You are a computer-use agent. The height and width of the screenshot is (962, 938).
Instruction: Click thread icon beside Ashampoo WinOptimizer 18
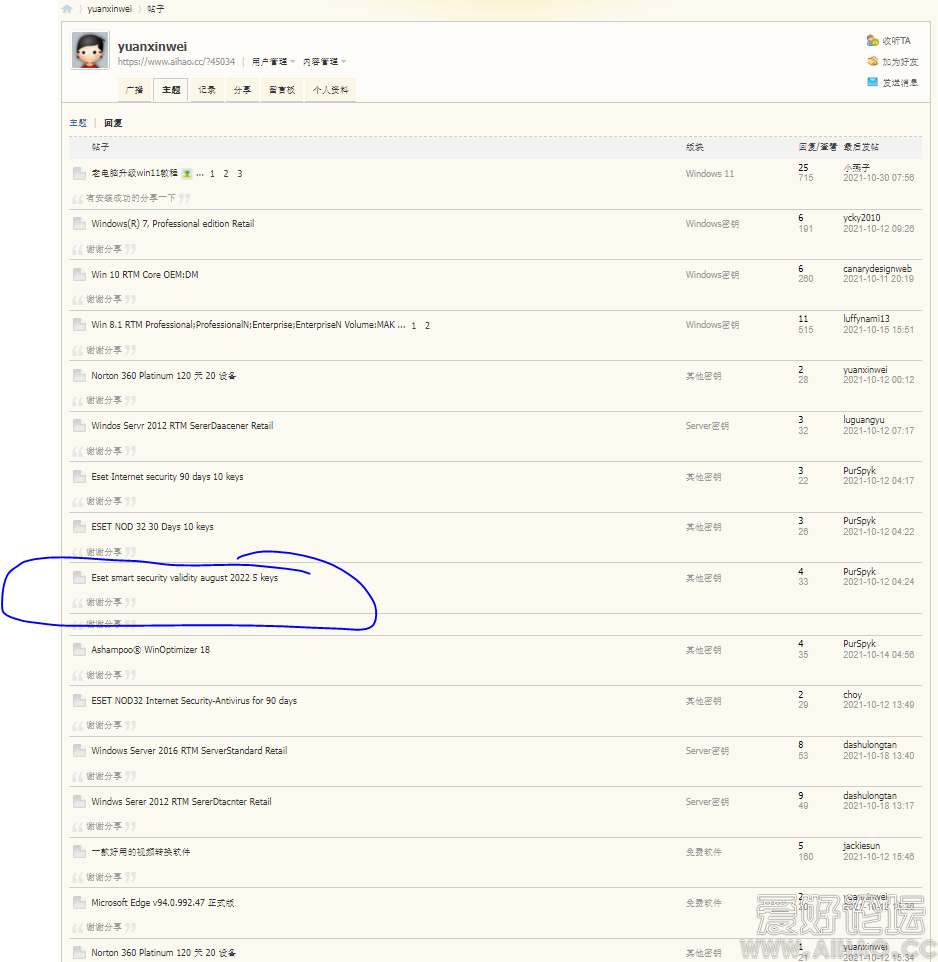point(80,650)
